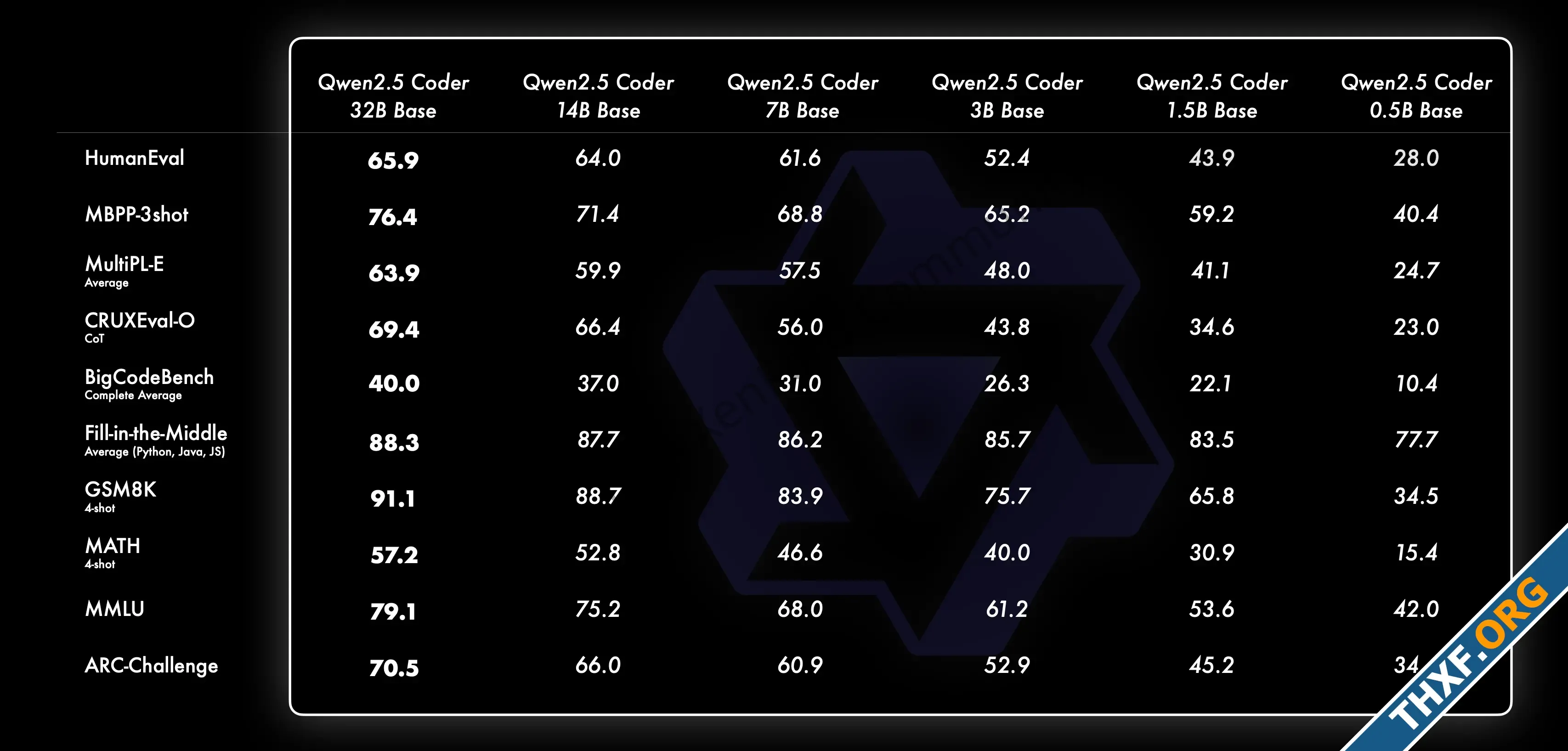Viewport: 1568px width, 751px height.
Task: Click the Qwen2.5 Coder 1.5B Base column header
Action: click(1212, 96)
